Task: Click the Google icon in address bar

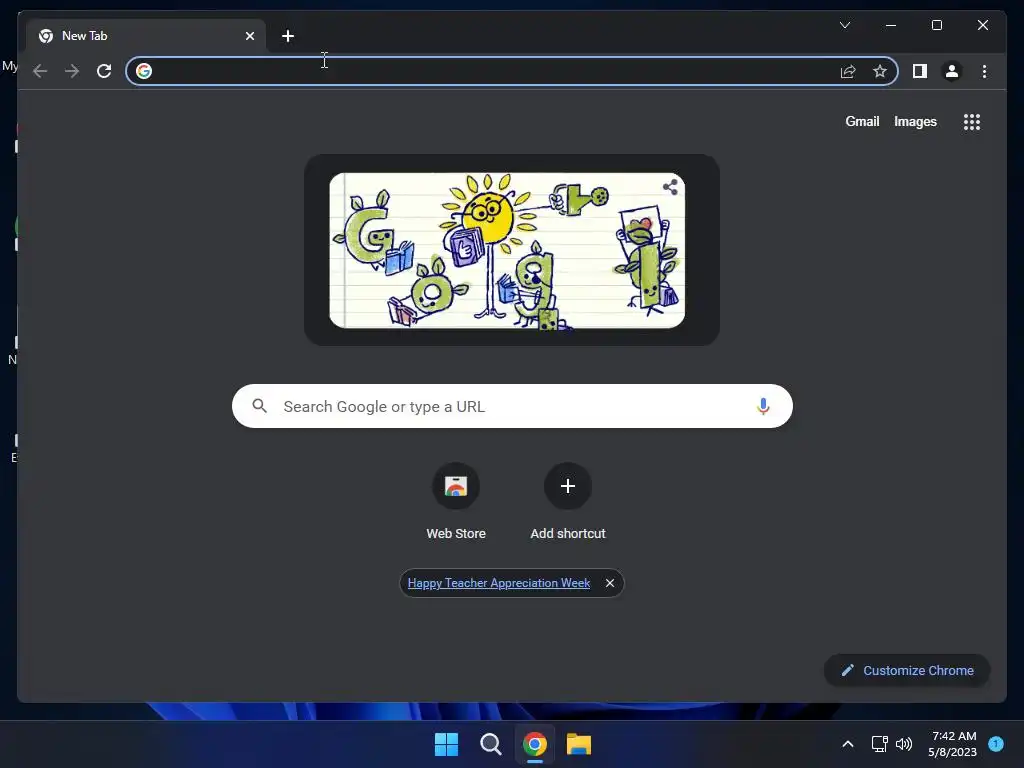Action: coord(144,71)
